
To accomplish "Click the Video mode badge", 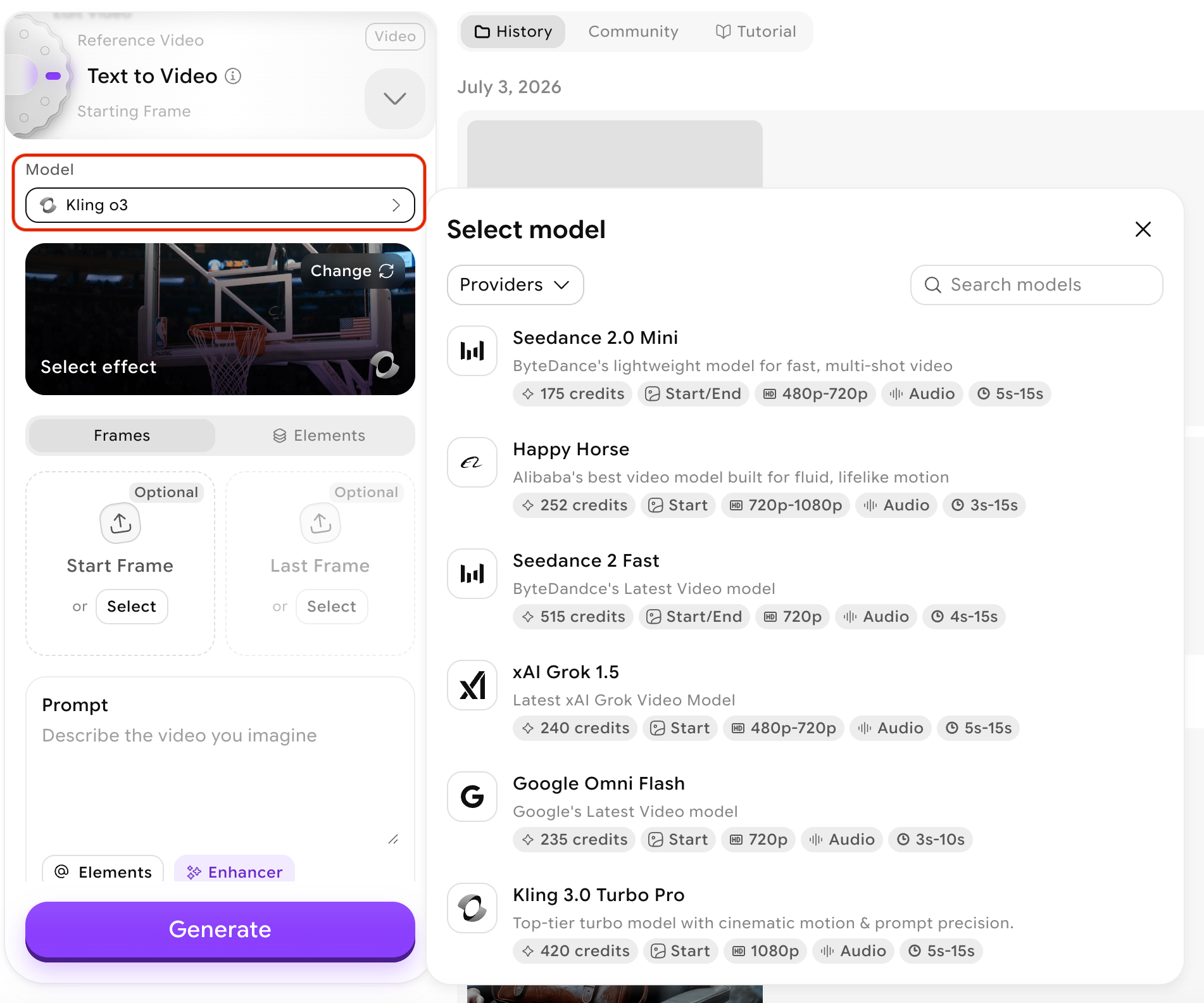I will click(395, 37).
